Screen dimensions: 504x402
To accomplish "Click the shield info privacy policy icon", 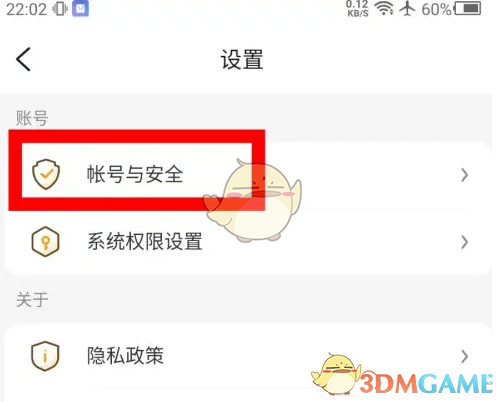I will [x=45, y=356].
